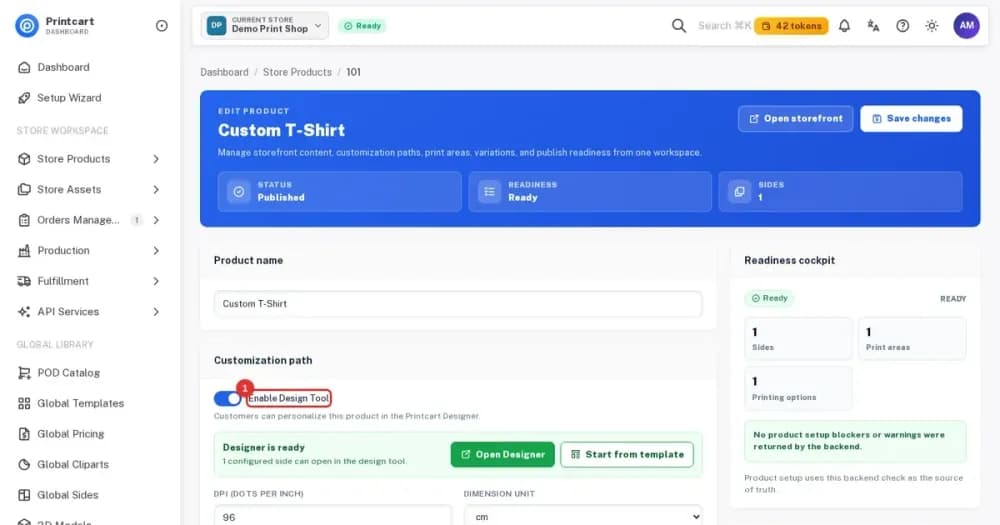Click the Printcart logo icon
Screen dimensions: 1000x525
click(x=27, y=26)
